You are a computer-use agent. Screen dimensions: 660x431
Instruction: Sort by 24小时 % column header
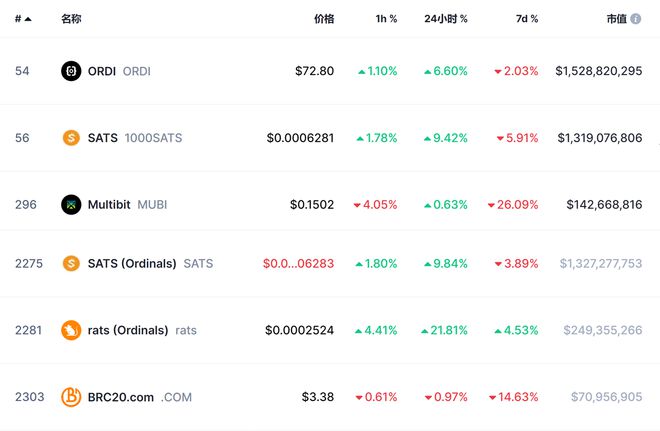tap(445, 19)
